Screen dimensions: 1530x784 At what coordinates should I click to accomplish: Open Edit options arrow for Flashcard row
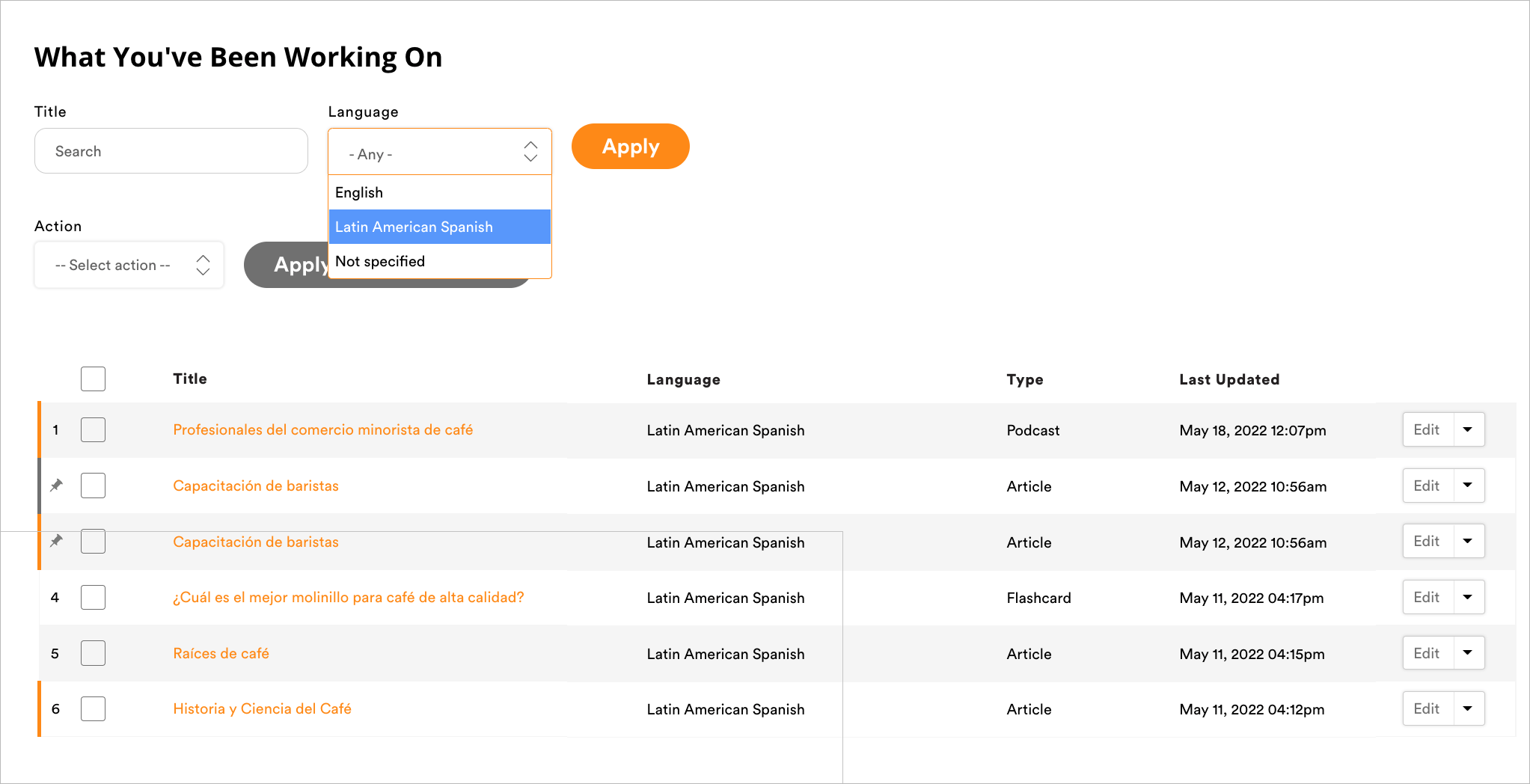pyautogui.click(x=1468, y=597)
